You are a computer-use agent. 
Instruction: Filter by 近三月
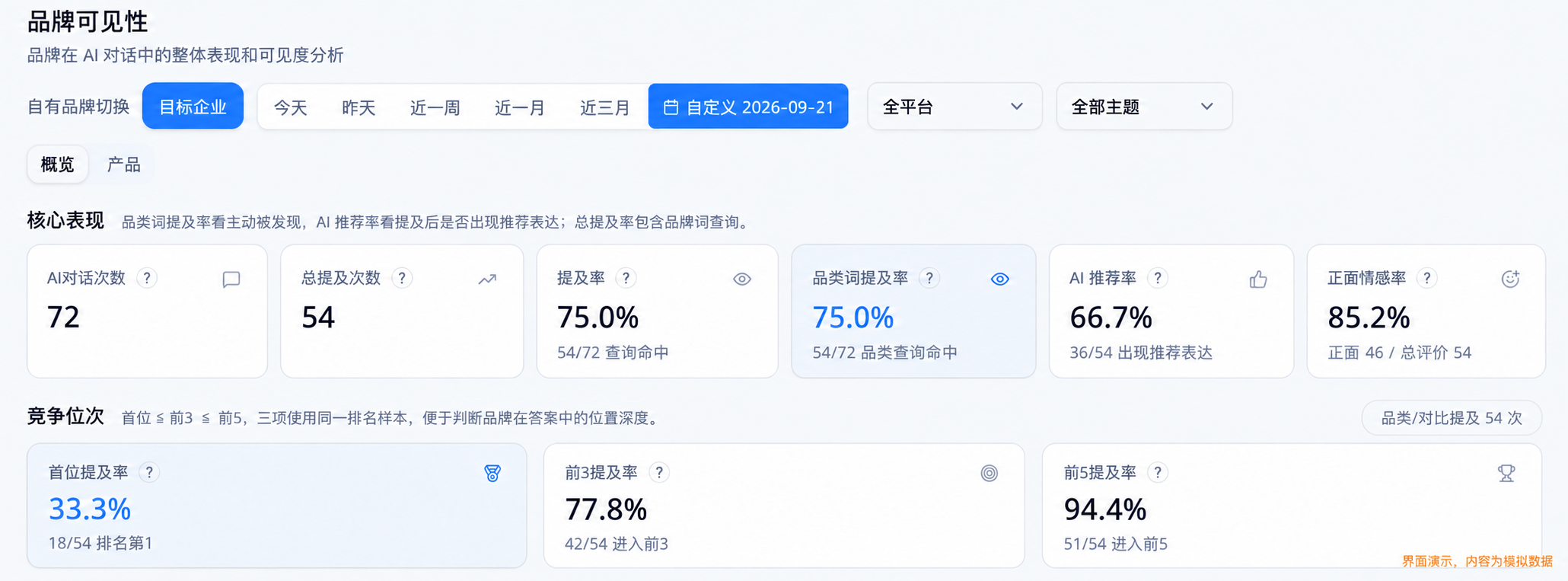pos(605,107)
